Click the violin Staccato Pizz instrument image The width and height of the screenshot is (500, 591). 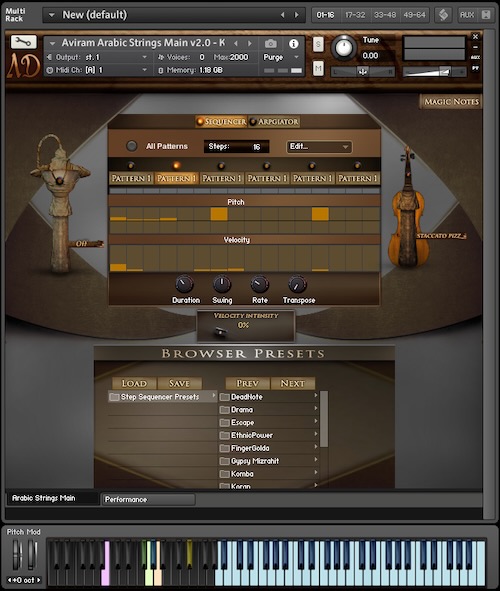tap(408, 208)
